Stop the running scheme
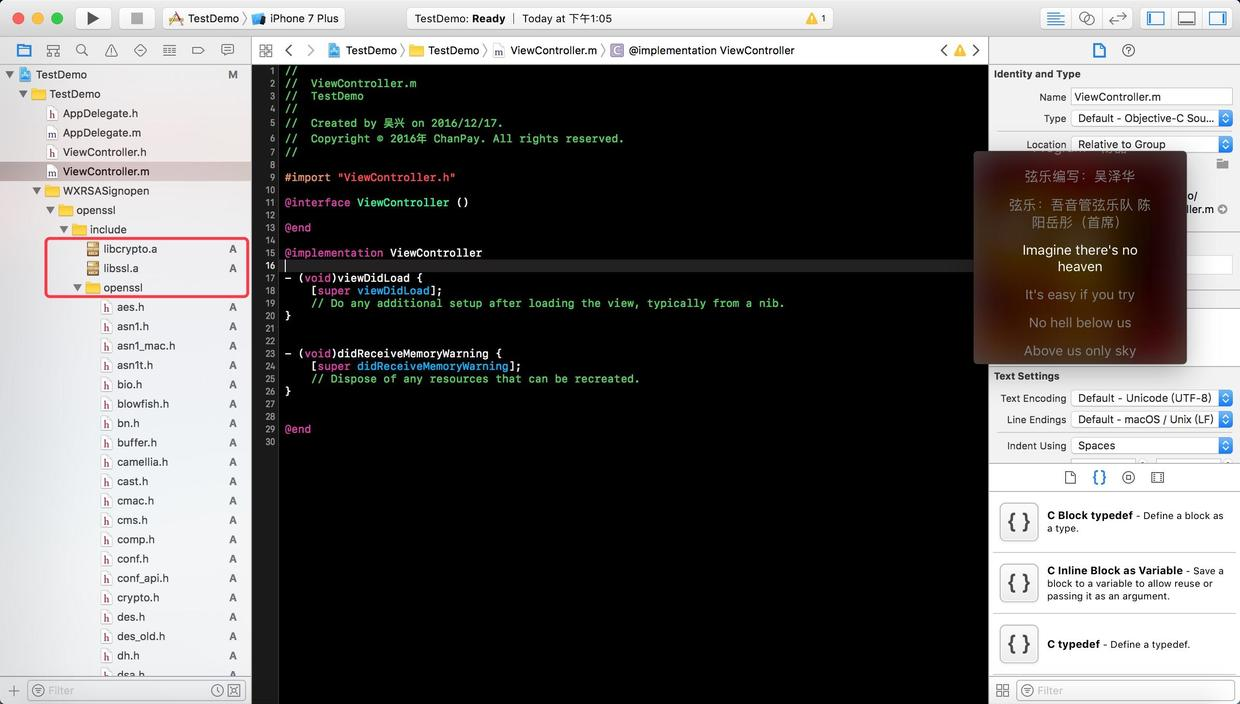The height and width of the screenshot is (704, 1240). click(x=137, y=18)
